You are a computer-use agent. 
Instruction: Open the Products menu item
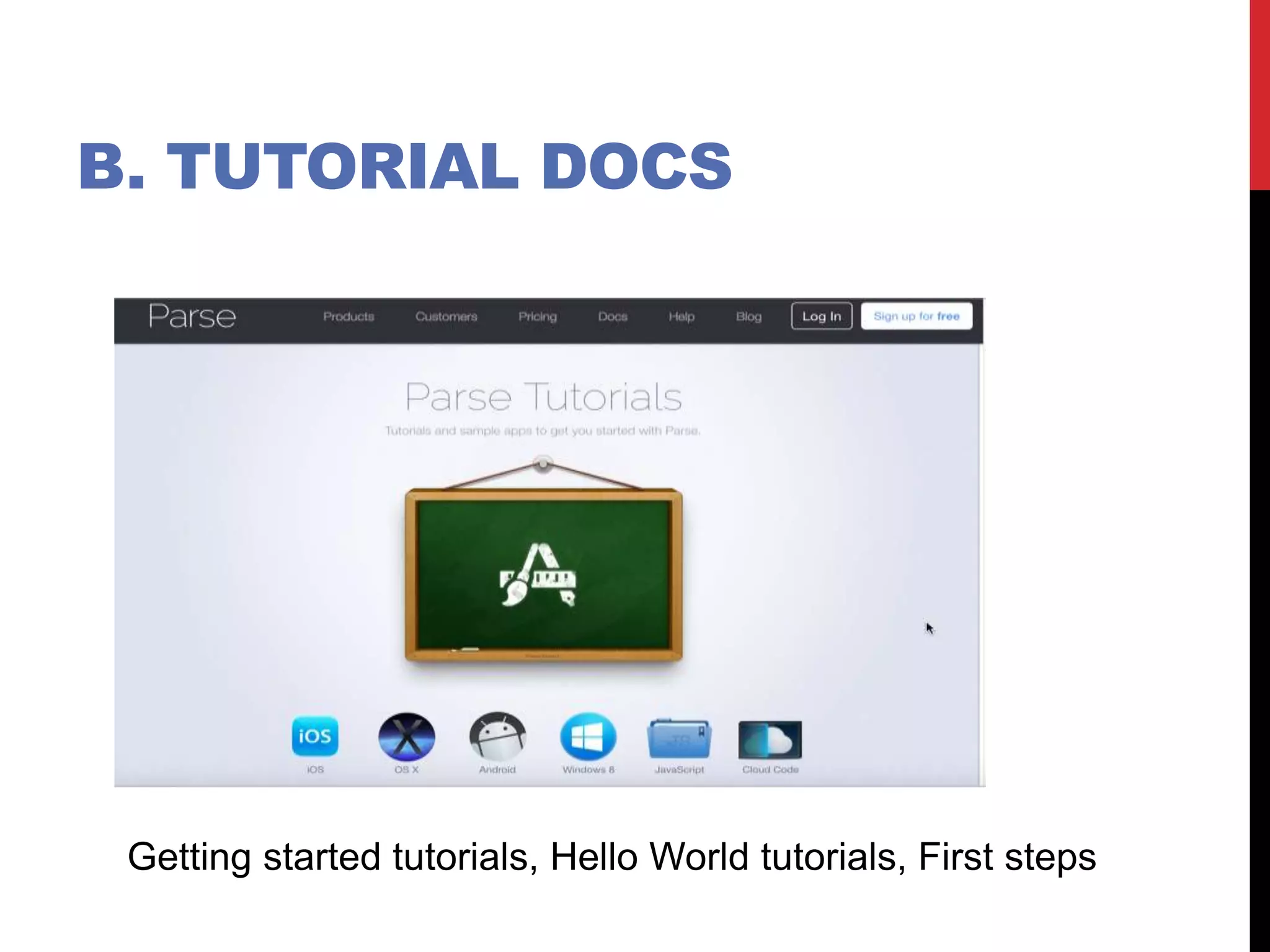point(349,317)
